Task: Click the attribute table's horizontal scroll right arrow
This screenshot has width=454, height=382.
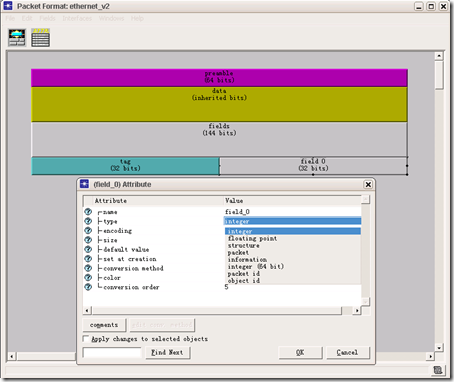Action: (x=357, y=311)
